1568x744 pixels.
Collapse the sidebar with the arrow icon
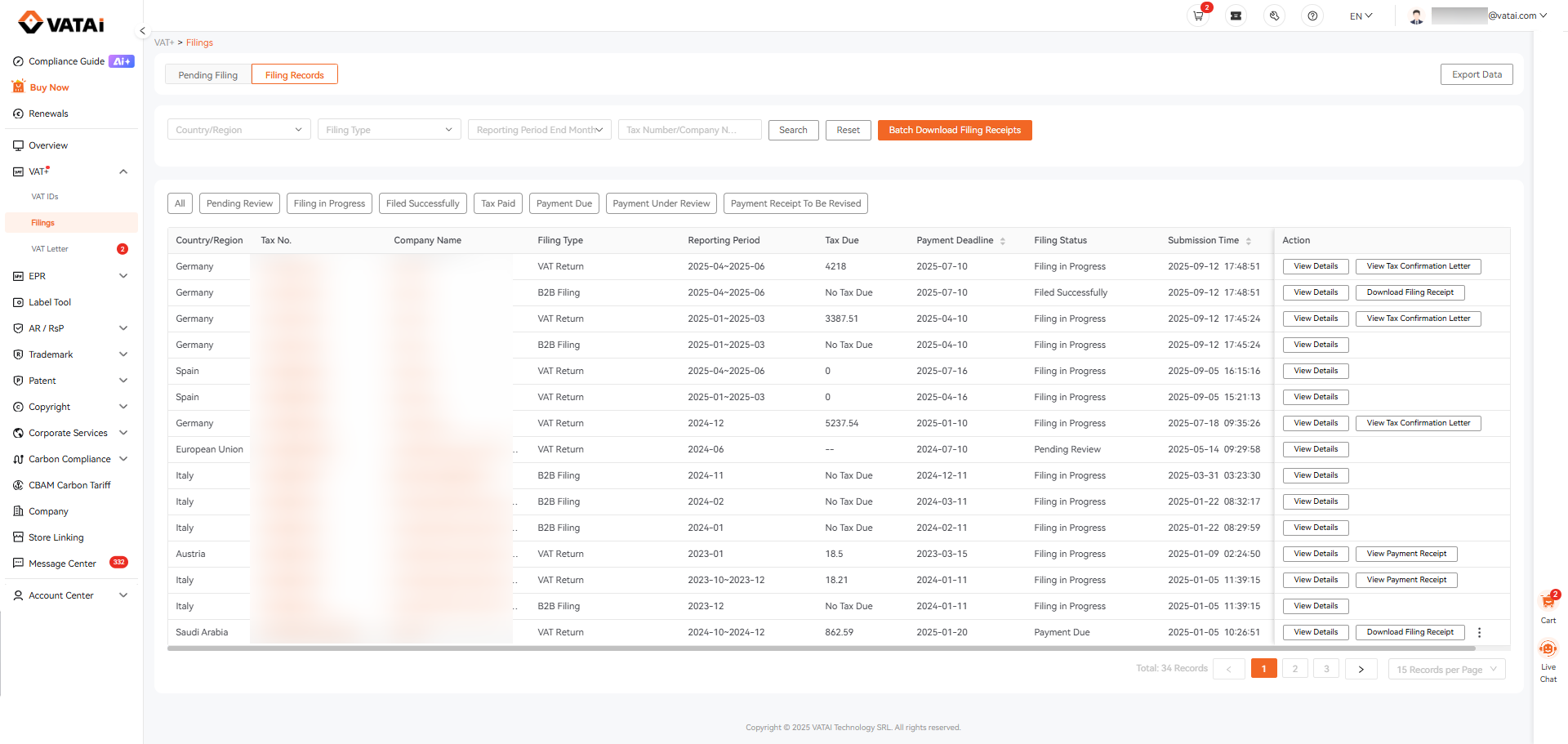(142, 31)
